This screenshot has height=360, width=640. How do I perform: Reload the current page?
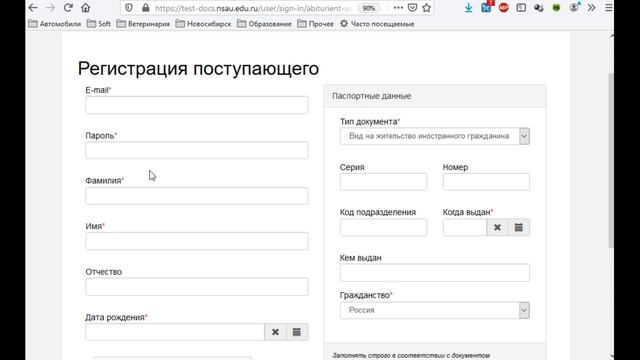[68, 8]
